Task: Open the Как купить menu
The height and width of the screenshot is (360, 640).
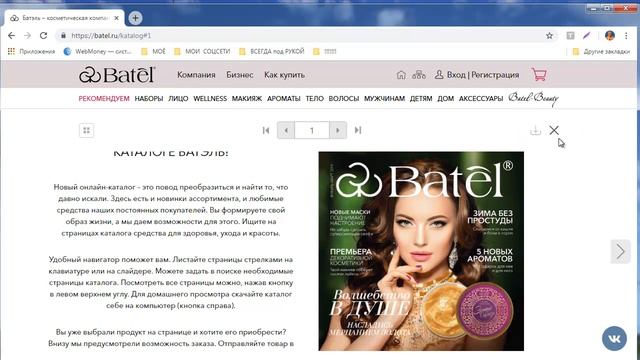Action: 284,75
